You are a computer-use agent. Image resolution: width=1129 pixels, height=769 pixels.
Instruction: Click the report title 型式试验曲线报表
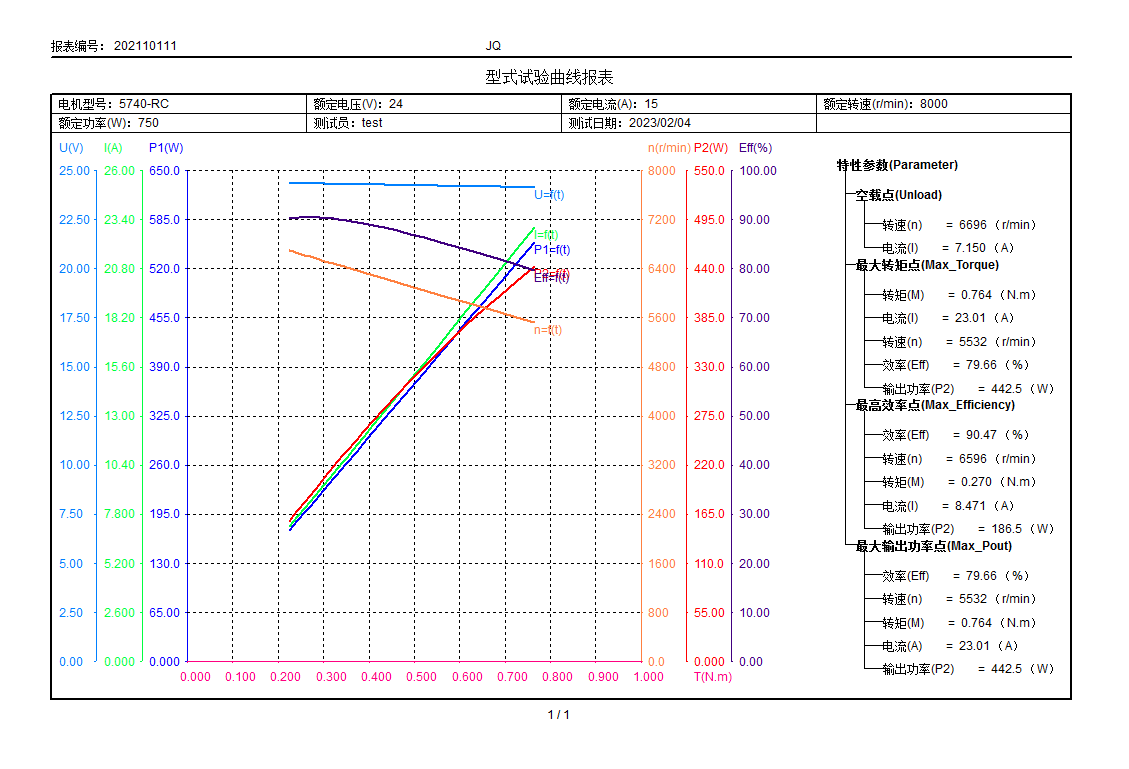click(x=549, y=78)
